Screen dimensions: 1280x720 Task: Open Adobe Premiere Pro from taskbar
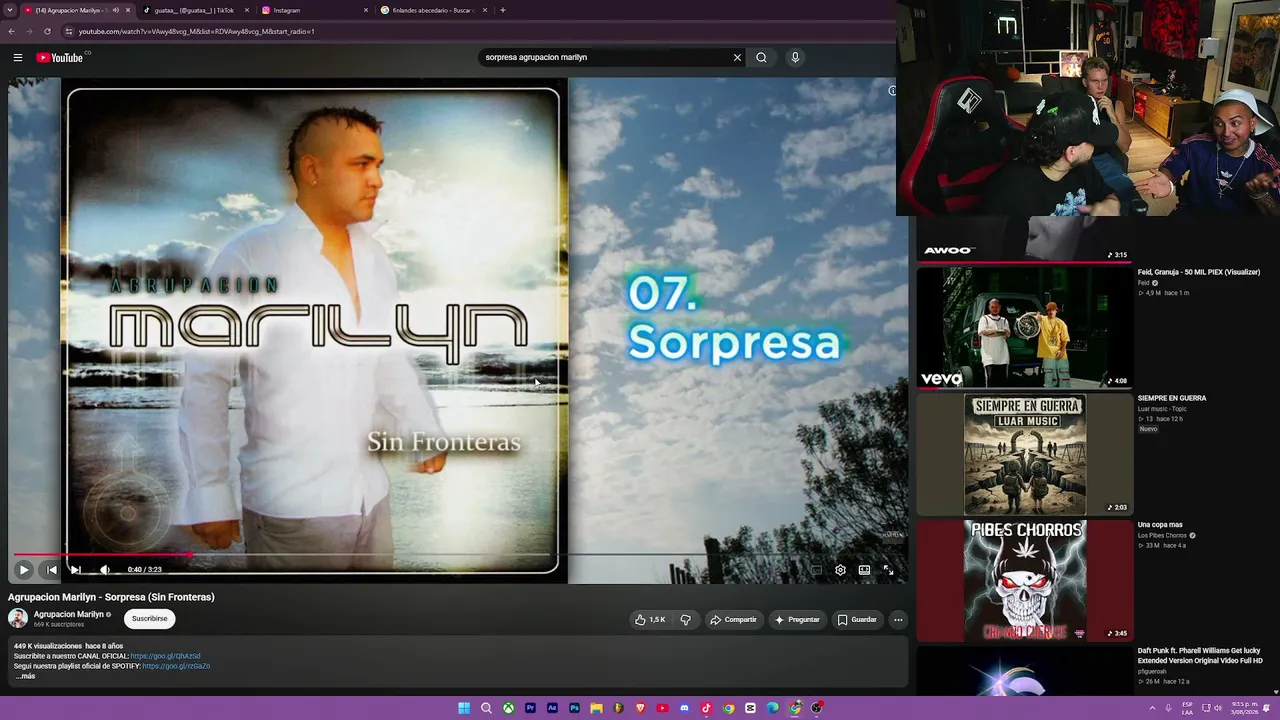point(530,708)
